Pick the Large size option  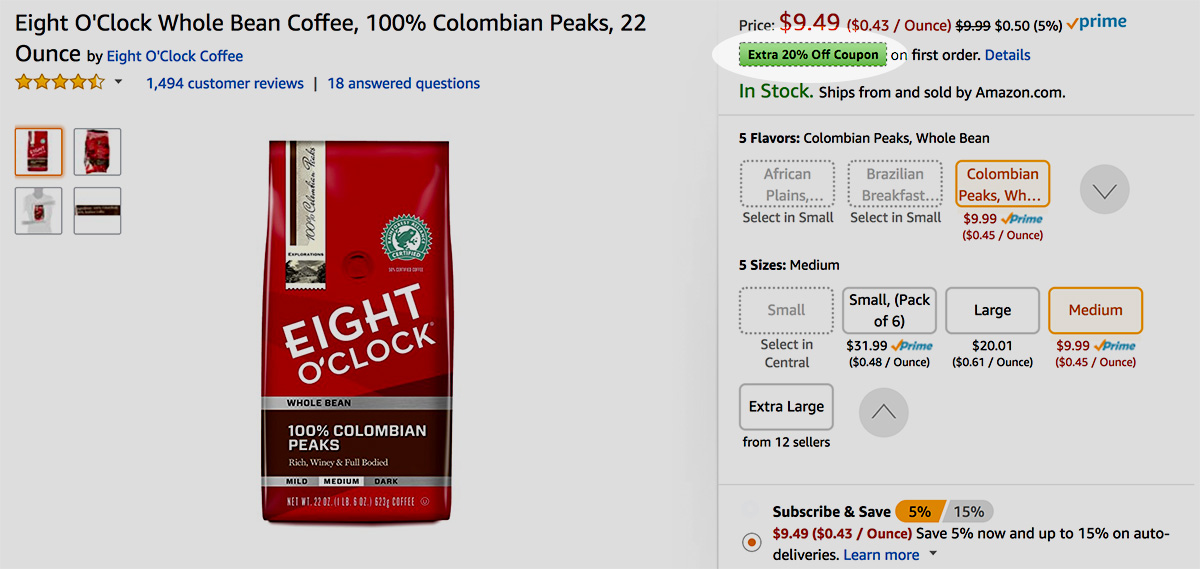992,310
